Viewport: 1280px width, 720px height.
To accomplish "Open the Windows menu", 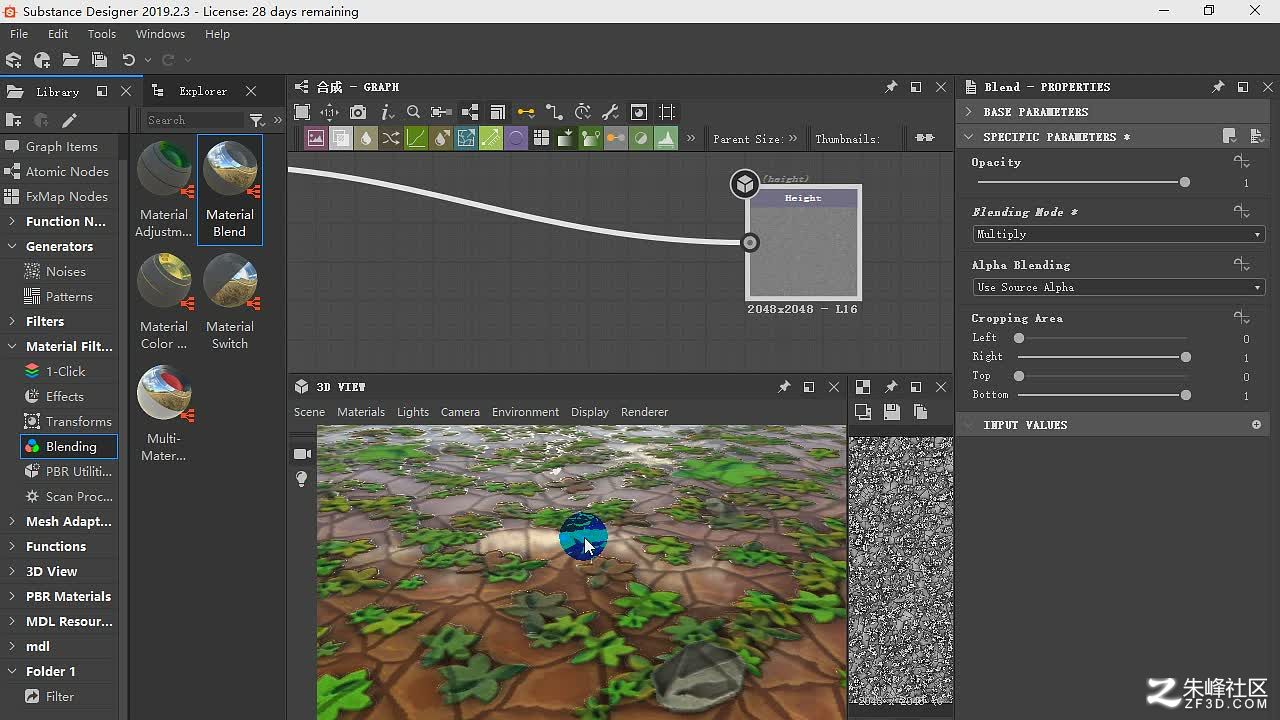I will coord(160,34).
